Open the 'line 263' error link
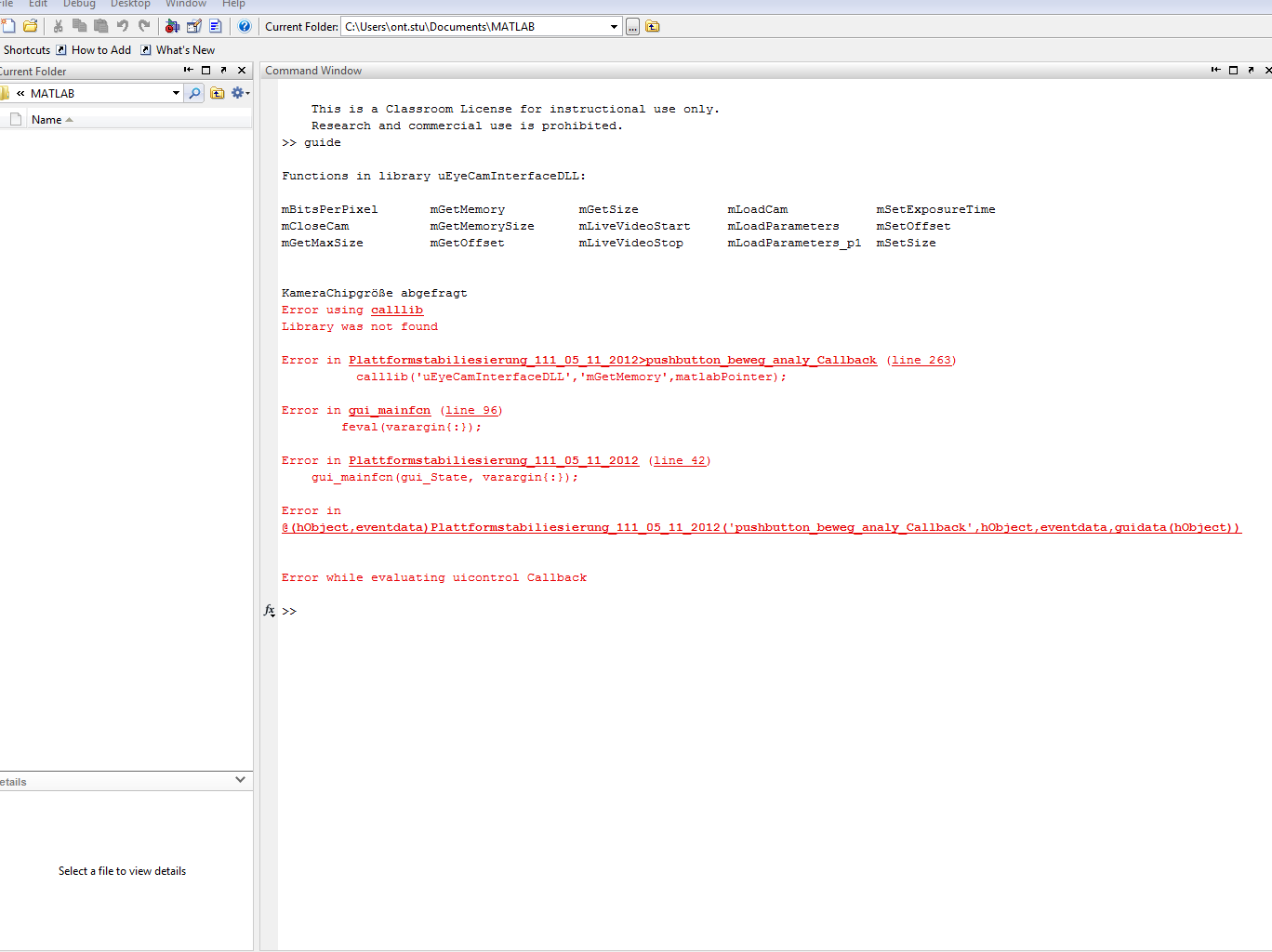The height and width of the screenshot is (952, 1272). pos(921,360)
